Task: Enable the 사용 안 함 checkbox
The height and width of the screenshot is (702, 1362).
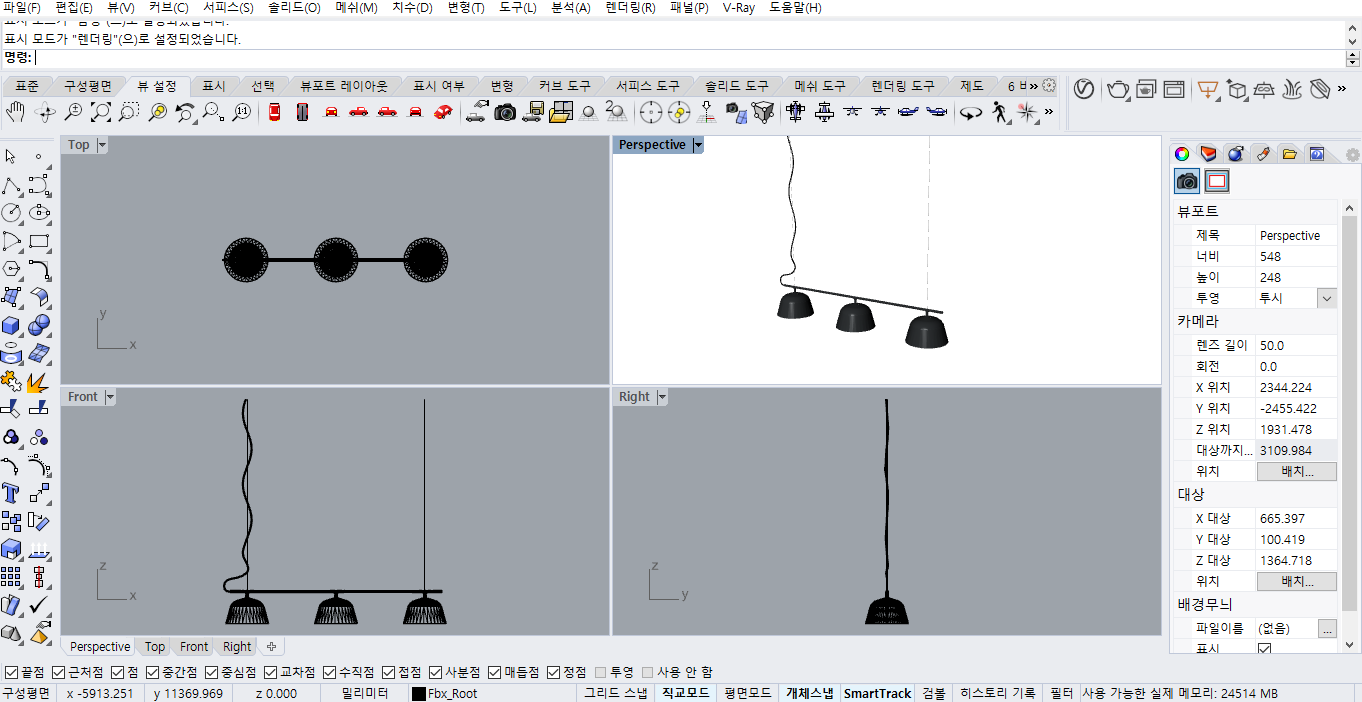Action: (x=647, y=672)
